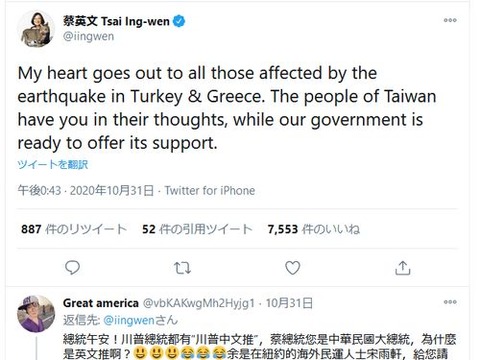Open Great america's profile avatar
Viewport: 480px width, 360px height.
[x=36, y=314]
